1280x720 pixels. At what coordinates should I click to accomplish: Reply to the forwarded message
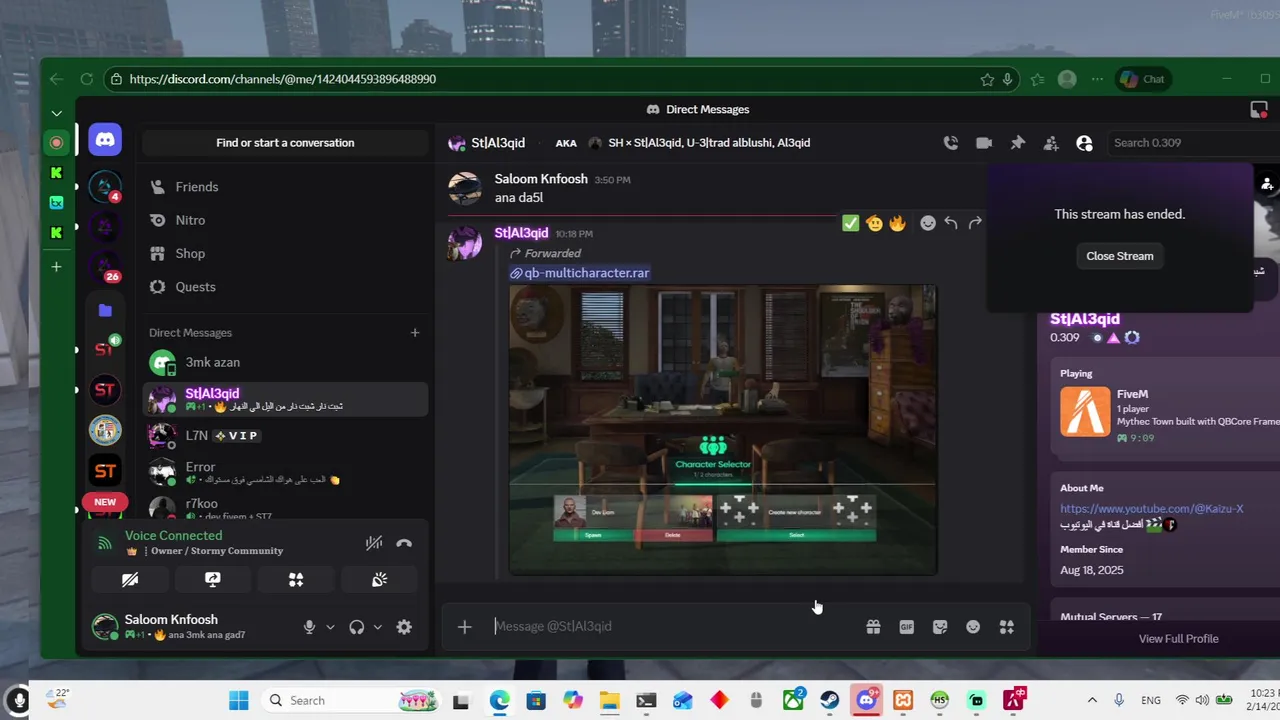click(x=951, y=223)
